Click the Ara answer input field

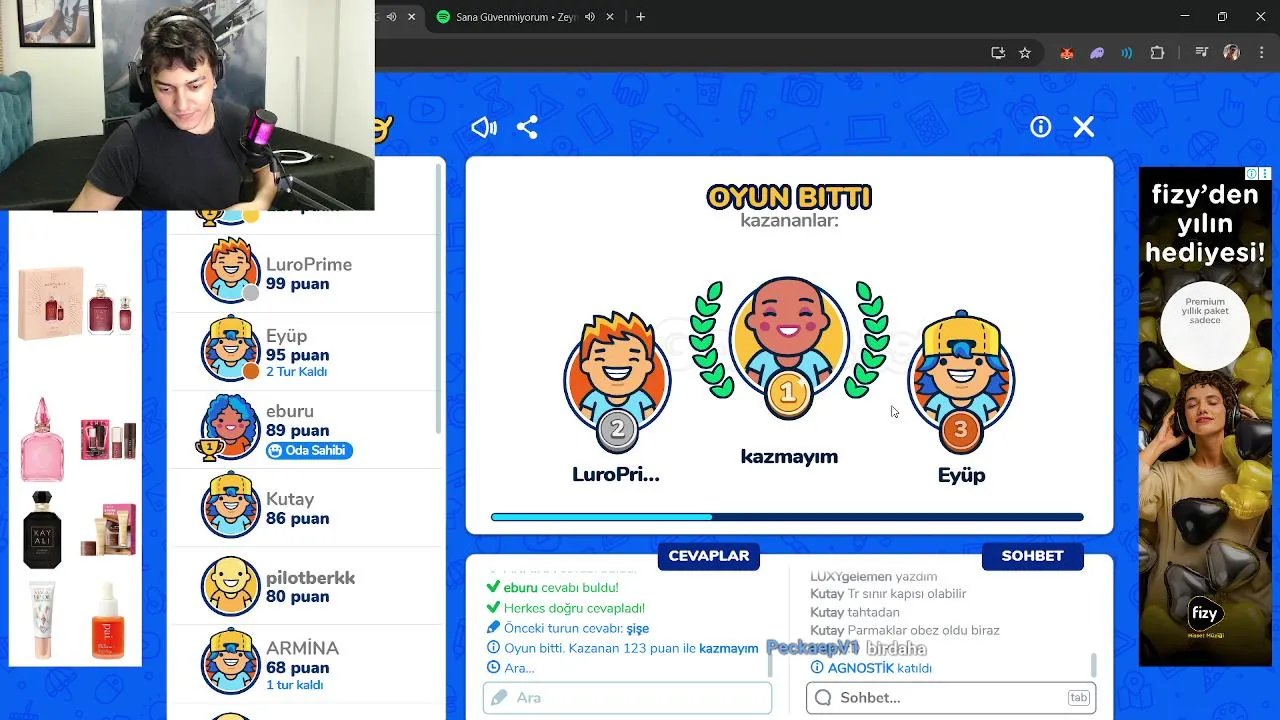coord(627,698)
